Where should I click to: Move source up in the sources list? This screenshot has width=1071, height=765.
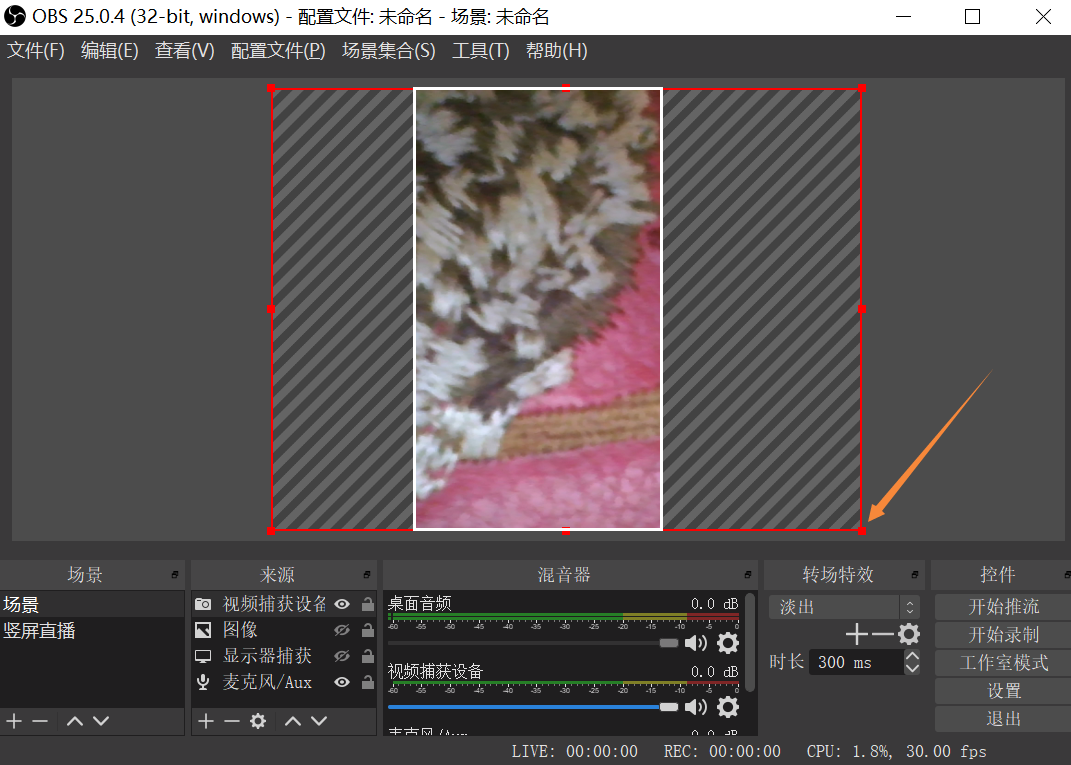(293, 721)
